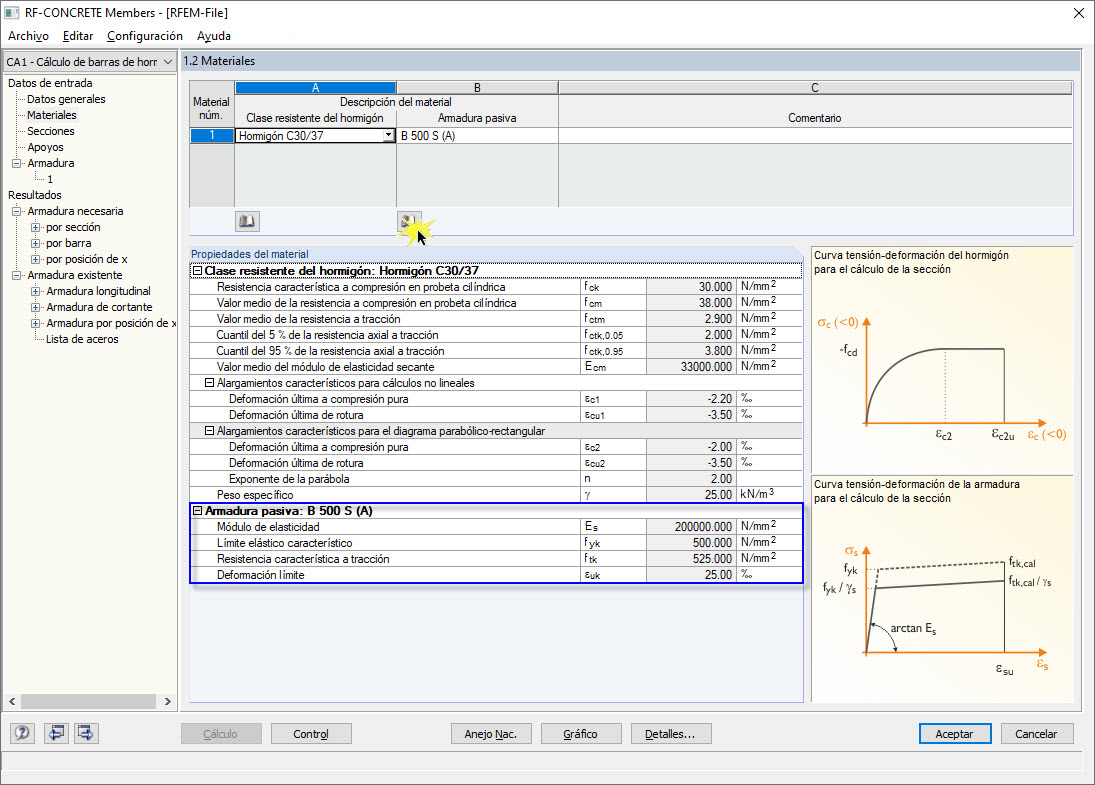1095x785 pixels.
Task: Open the Detalles dialog
Action: (670, 733)
